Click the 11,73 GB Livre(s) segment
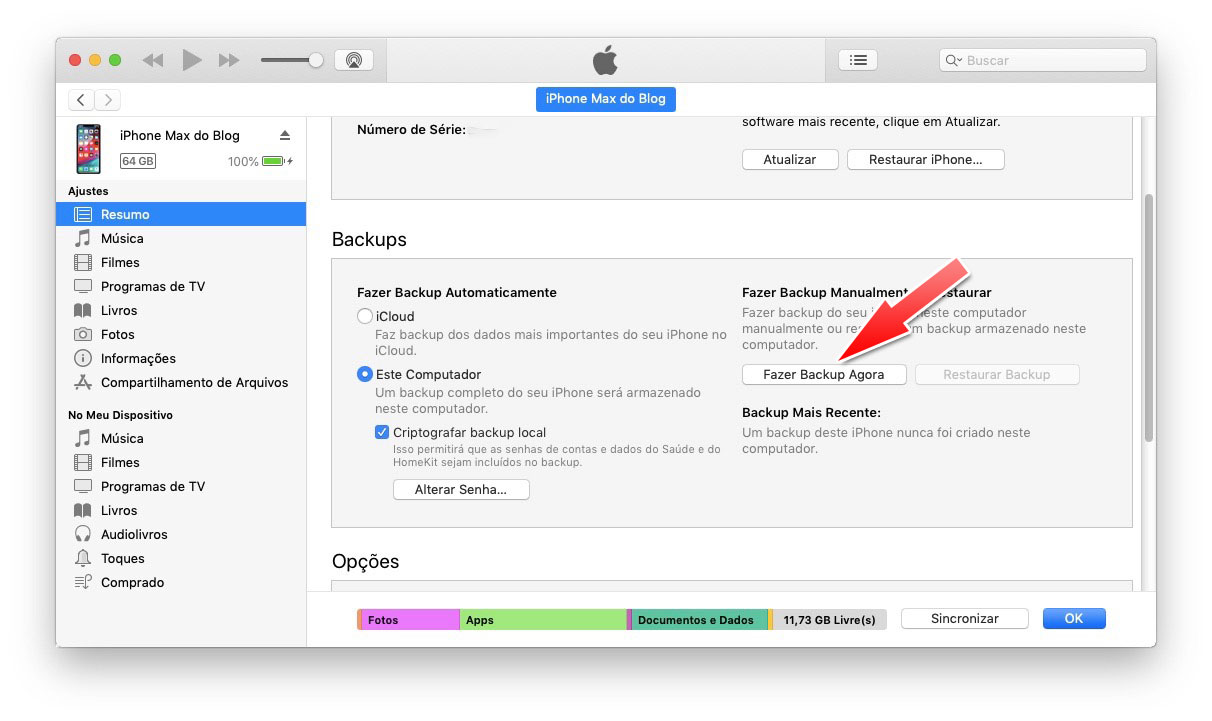The image size is (1212, 721). pyautogui.click(x=830, y=620)
